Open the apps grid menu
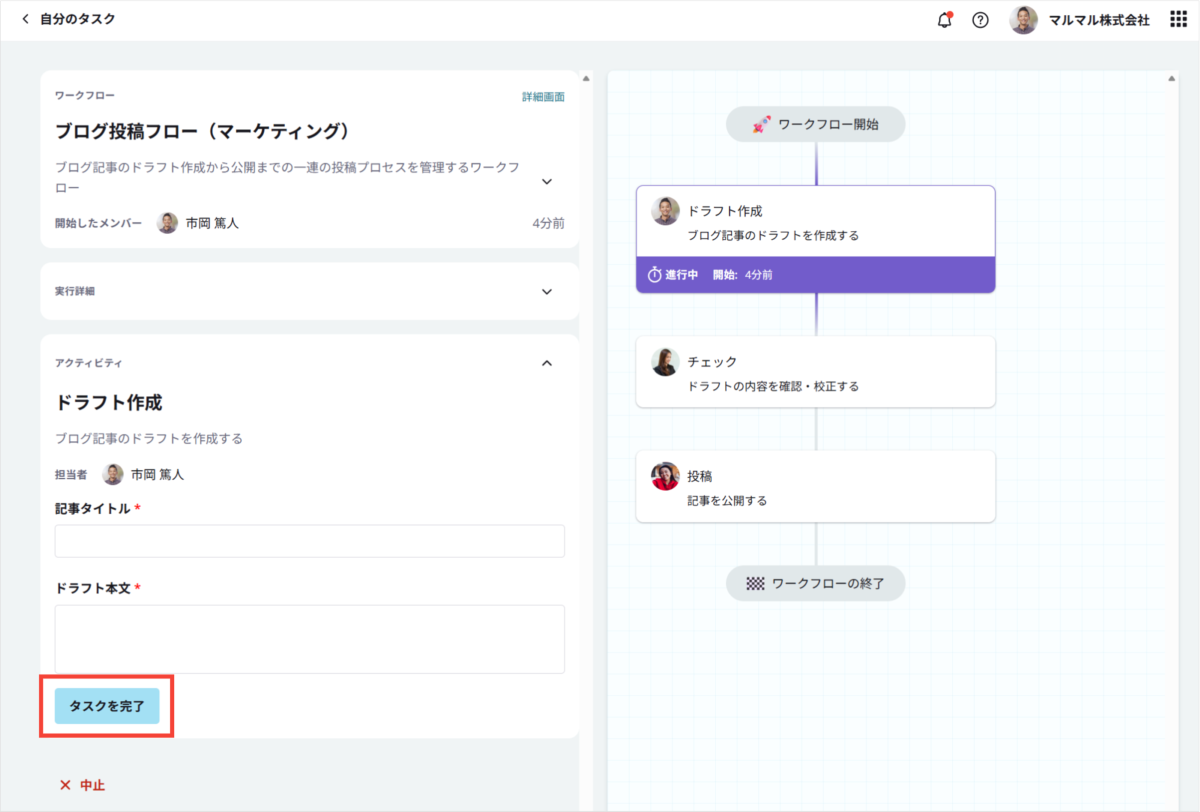The width and height of the screenshot is (1200, 812). click(x=1178, y=20)
